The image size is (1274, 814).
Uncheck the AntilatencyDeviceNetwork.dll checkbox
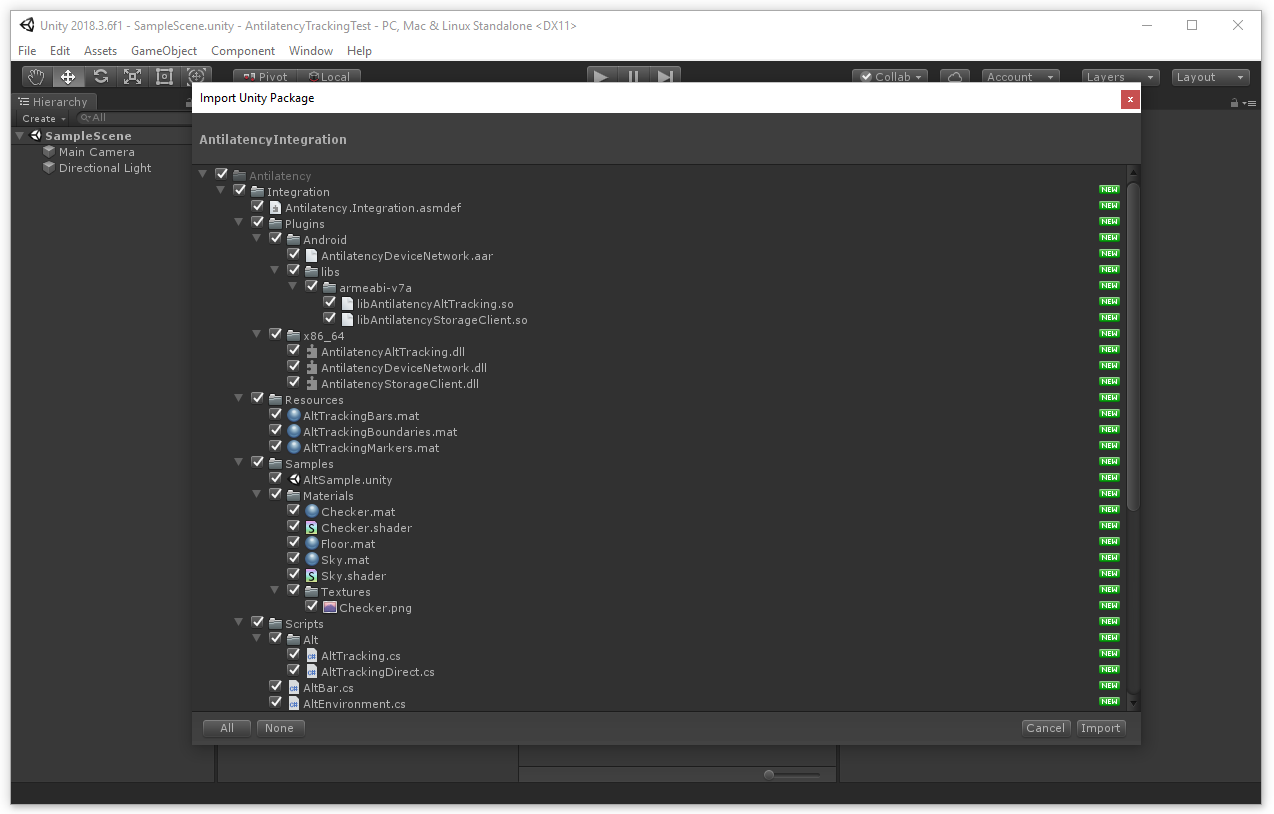[x=293, y=367]
